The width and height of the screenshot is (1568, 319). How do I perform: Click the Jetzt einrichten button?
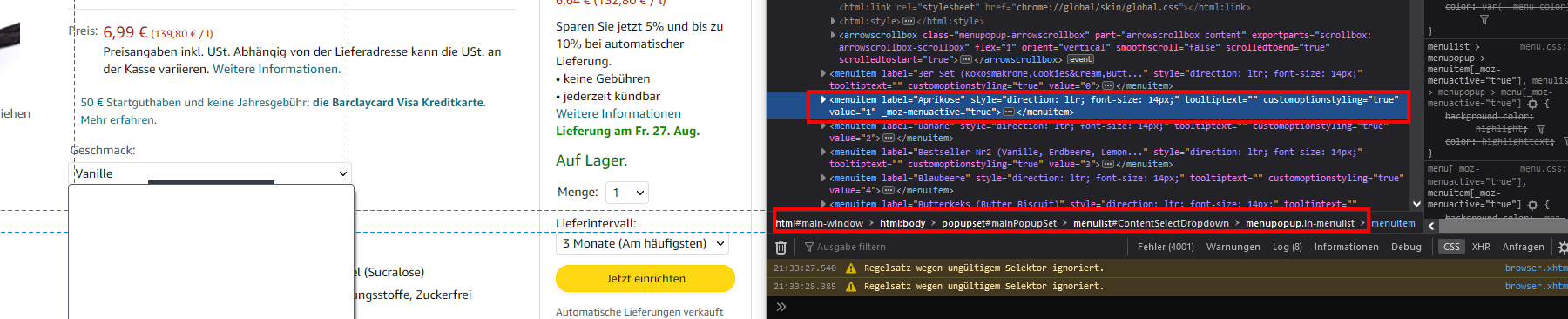point(645,279)
